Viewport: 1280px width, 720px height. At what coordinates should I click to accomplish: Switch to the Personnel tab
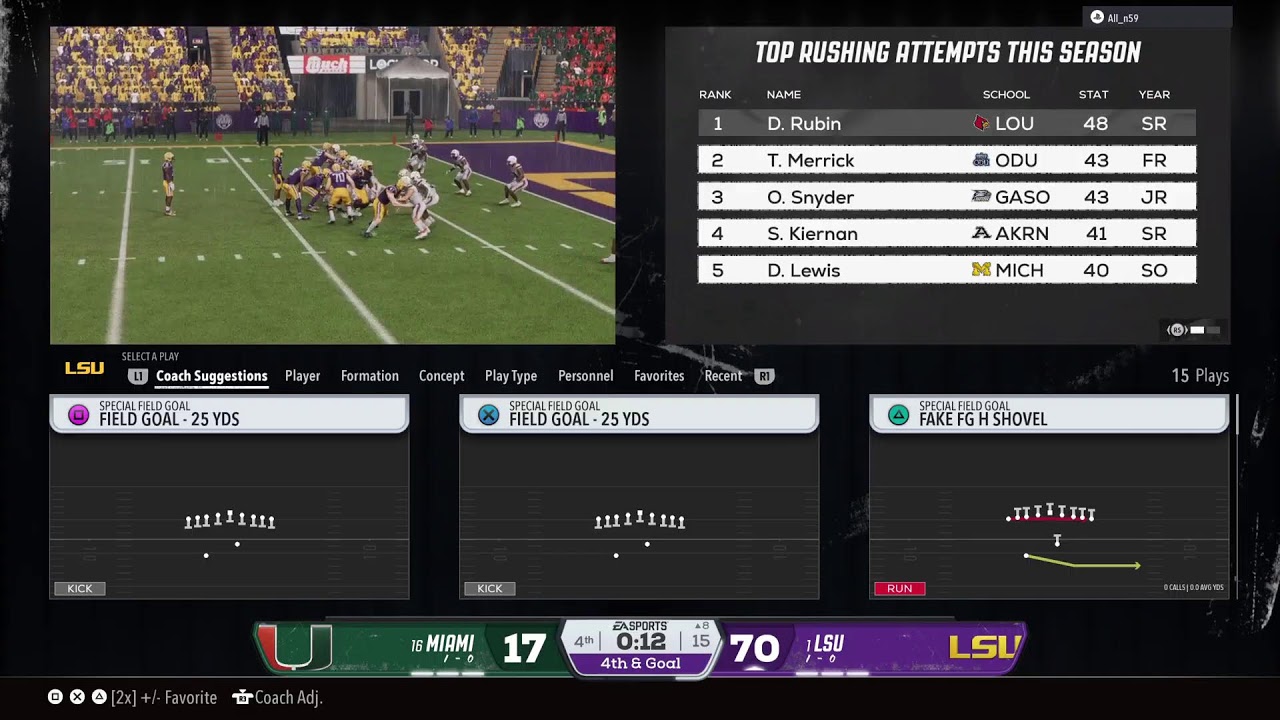pyautogui.click(x=585, y=376)
